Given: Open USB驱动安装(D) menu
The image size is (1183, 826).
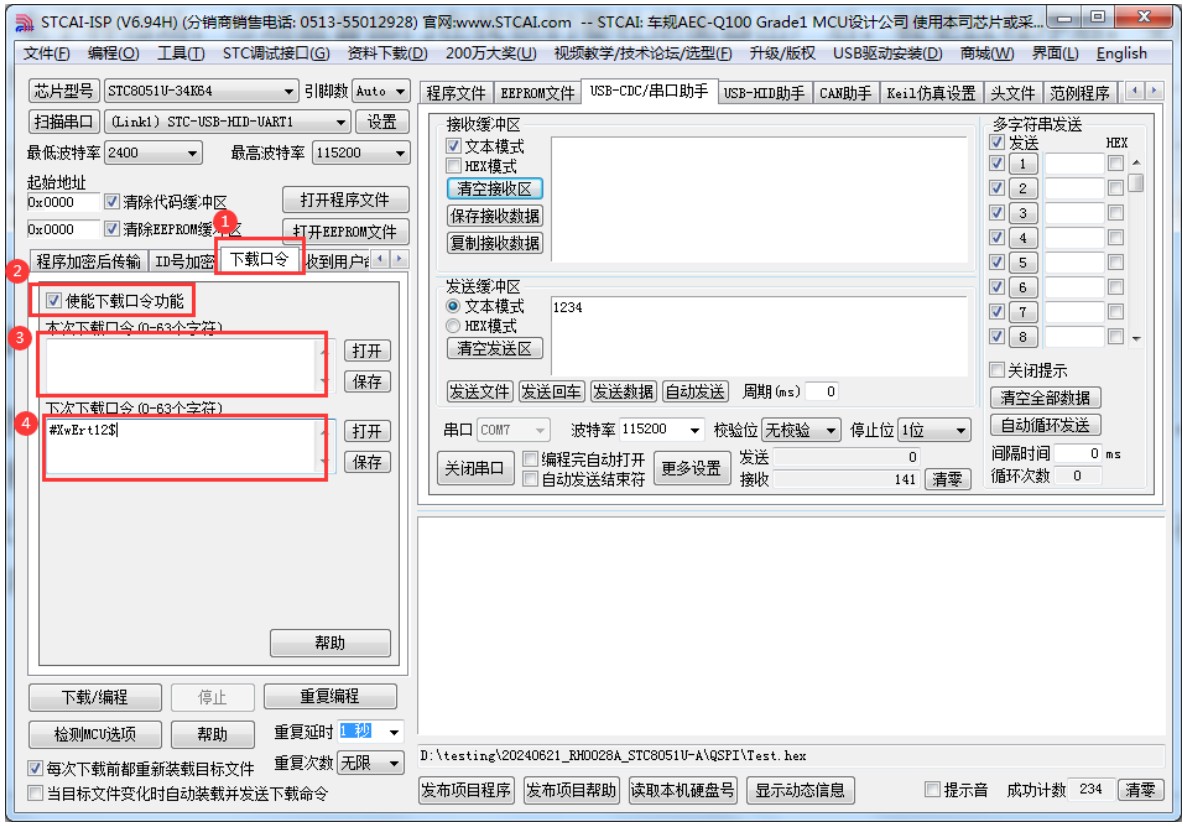Looking at the screenshot, I should coord(887,54).
